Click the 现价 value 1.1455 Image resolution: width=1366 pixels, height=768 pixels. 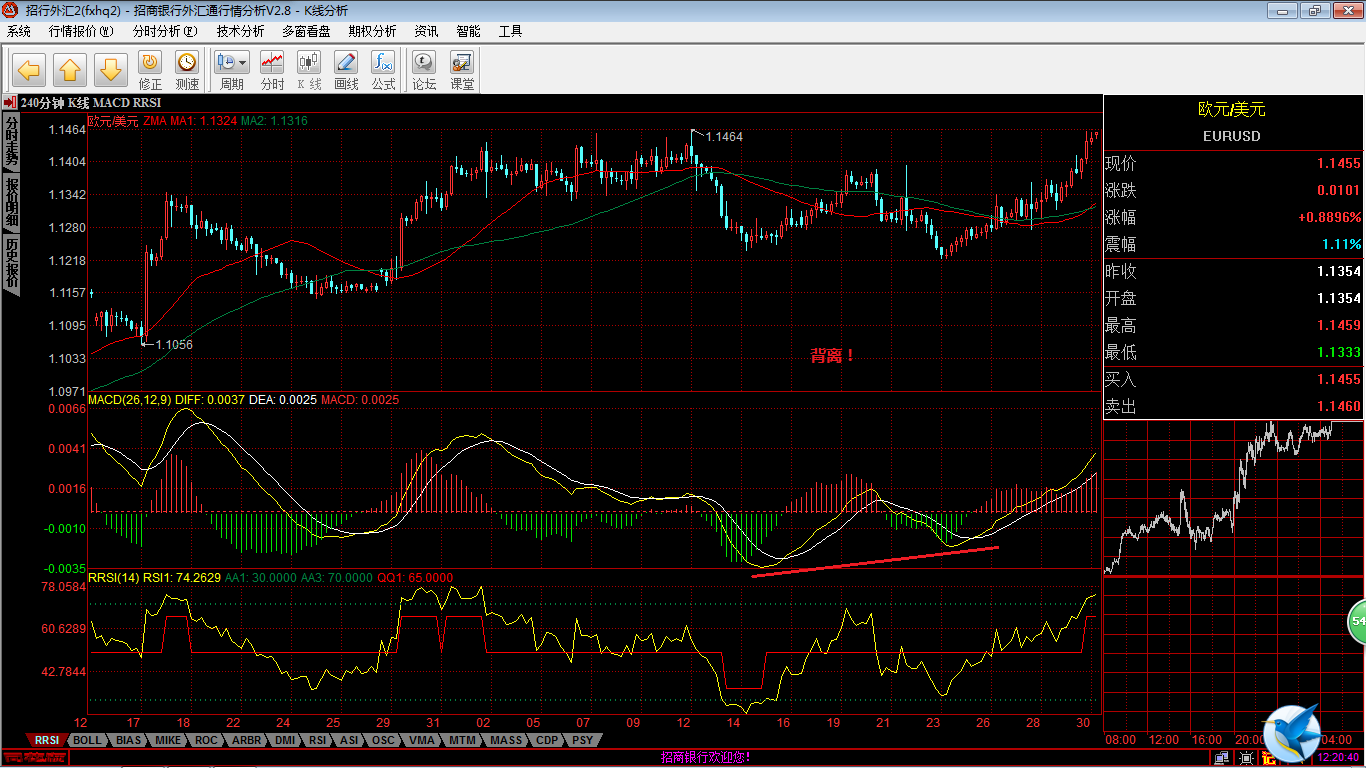point(1338,163)
